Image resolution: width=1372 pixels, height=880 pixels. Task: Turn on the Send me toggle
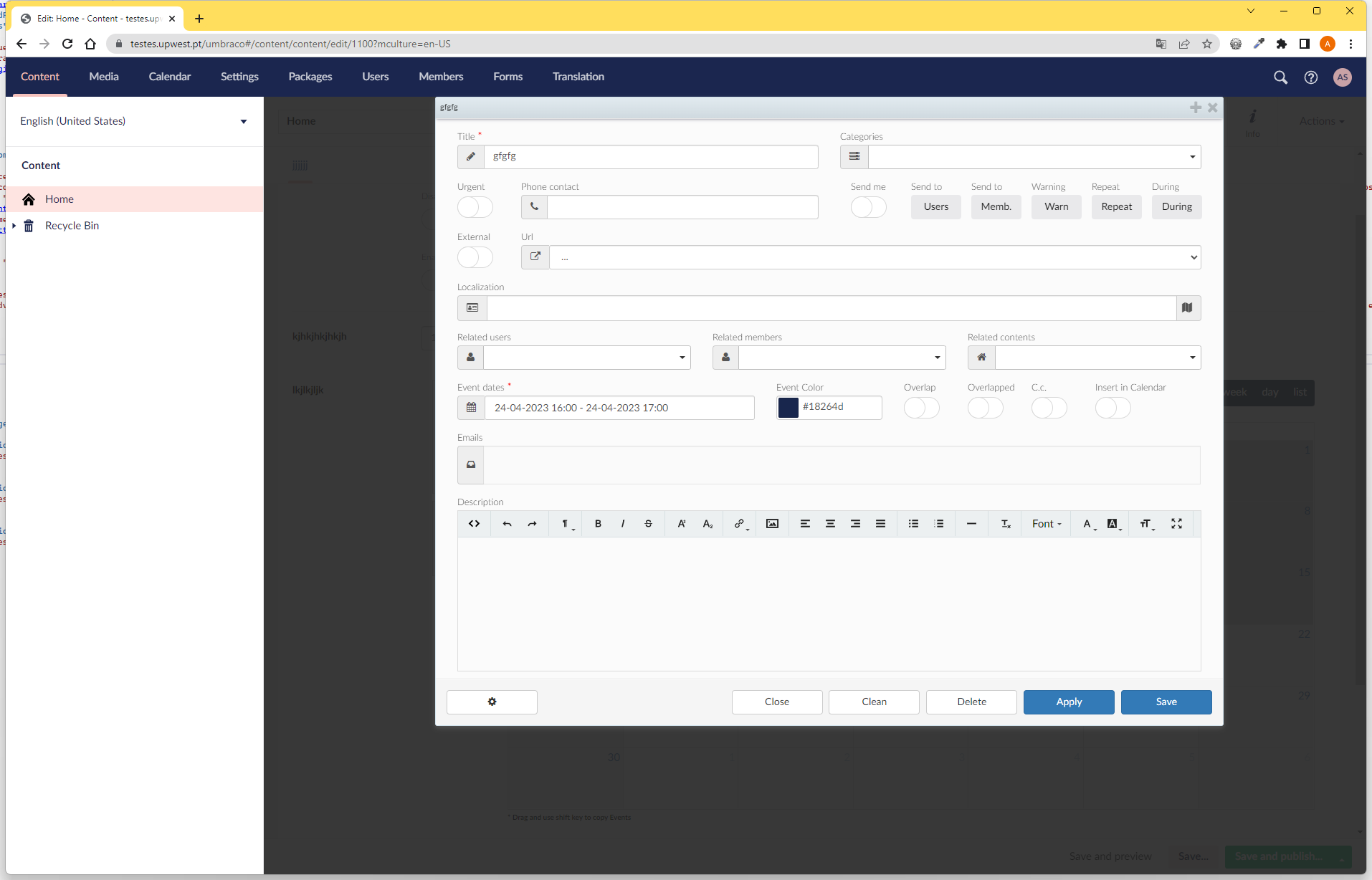pos(868,207)
